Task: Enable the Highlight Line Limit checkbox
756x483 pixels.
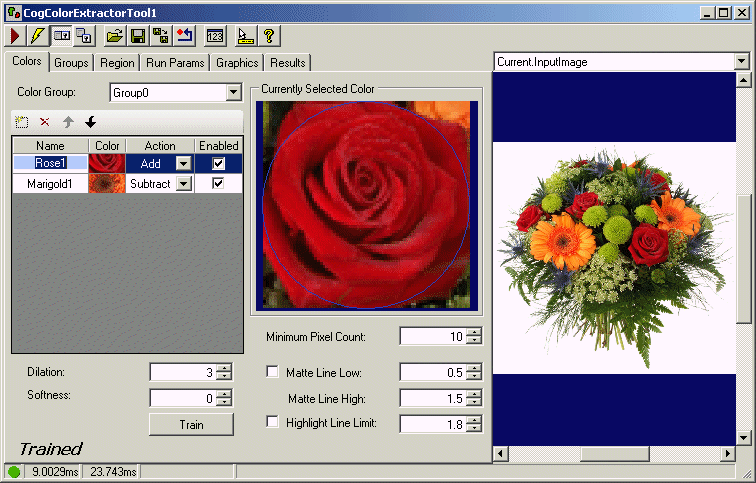Action: [x=273, y=422]
